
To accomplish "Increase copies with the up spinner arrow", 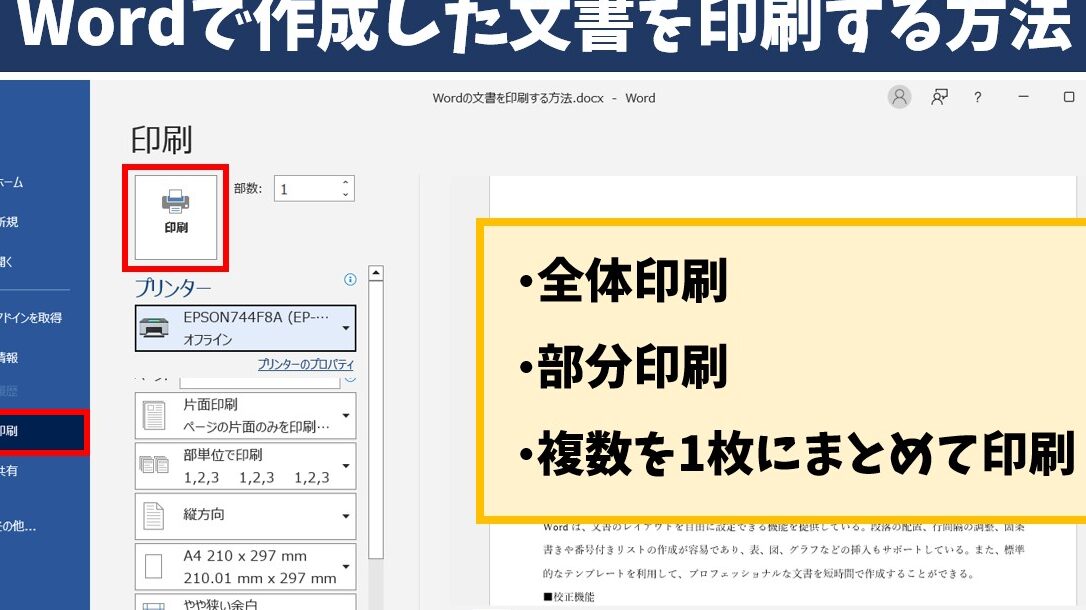I will (346, 183).
